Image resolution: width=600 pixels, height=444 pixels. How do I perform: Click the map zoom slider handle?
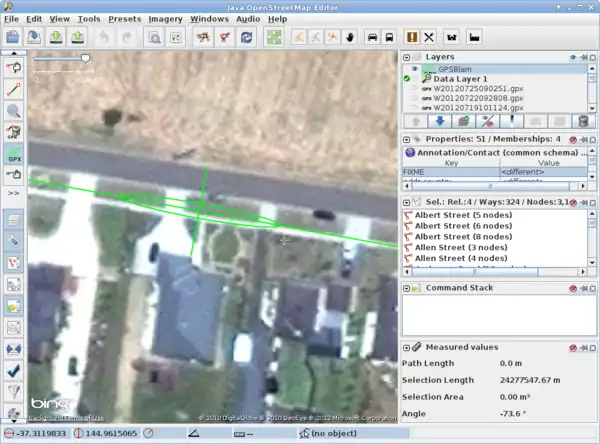click(85, 58)
